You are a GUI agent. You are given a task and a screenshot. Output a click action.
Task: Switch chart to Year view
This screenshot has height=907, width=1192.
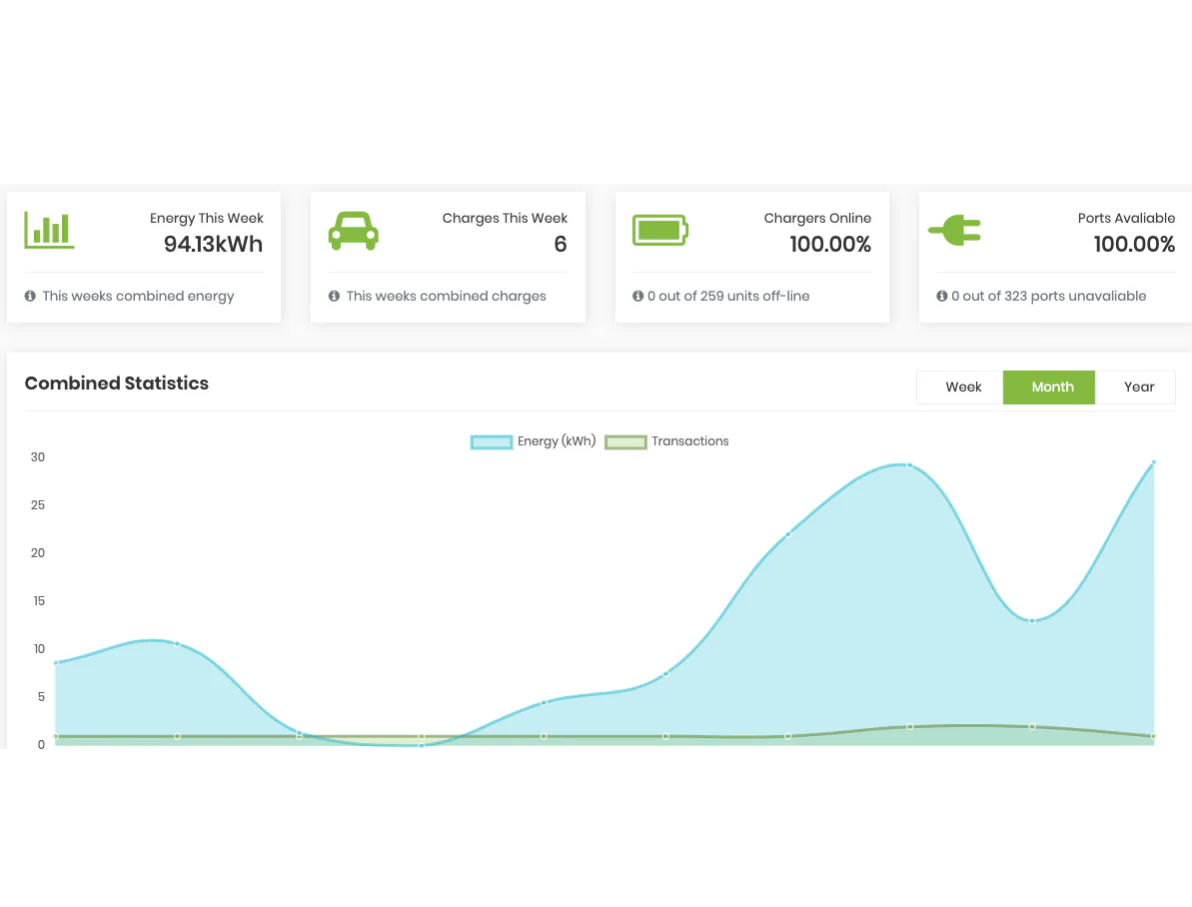pyautogui.click(x=1136, y=387)
